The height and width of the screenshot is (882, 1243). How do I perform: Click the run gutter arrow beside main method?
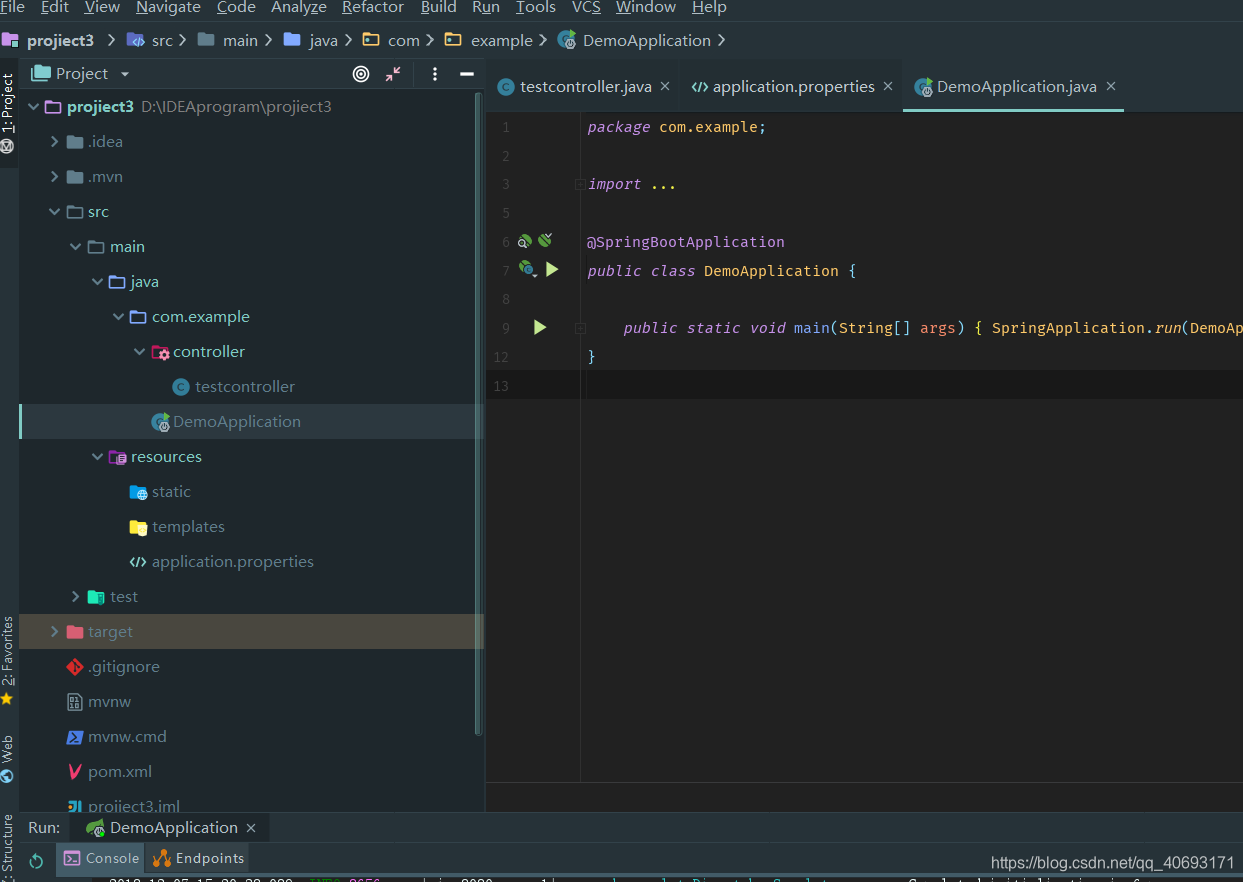click(x=540, y=327)
